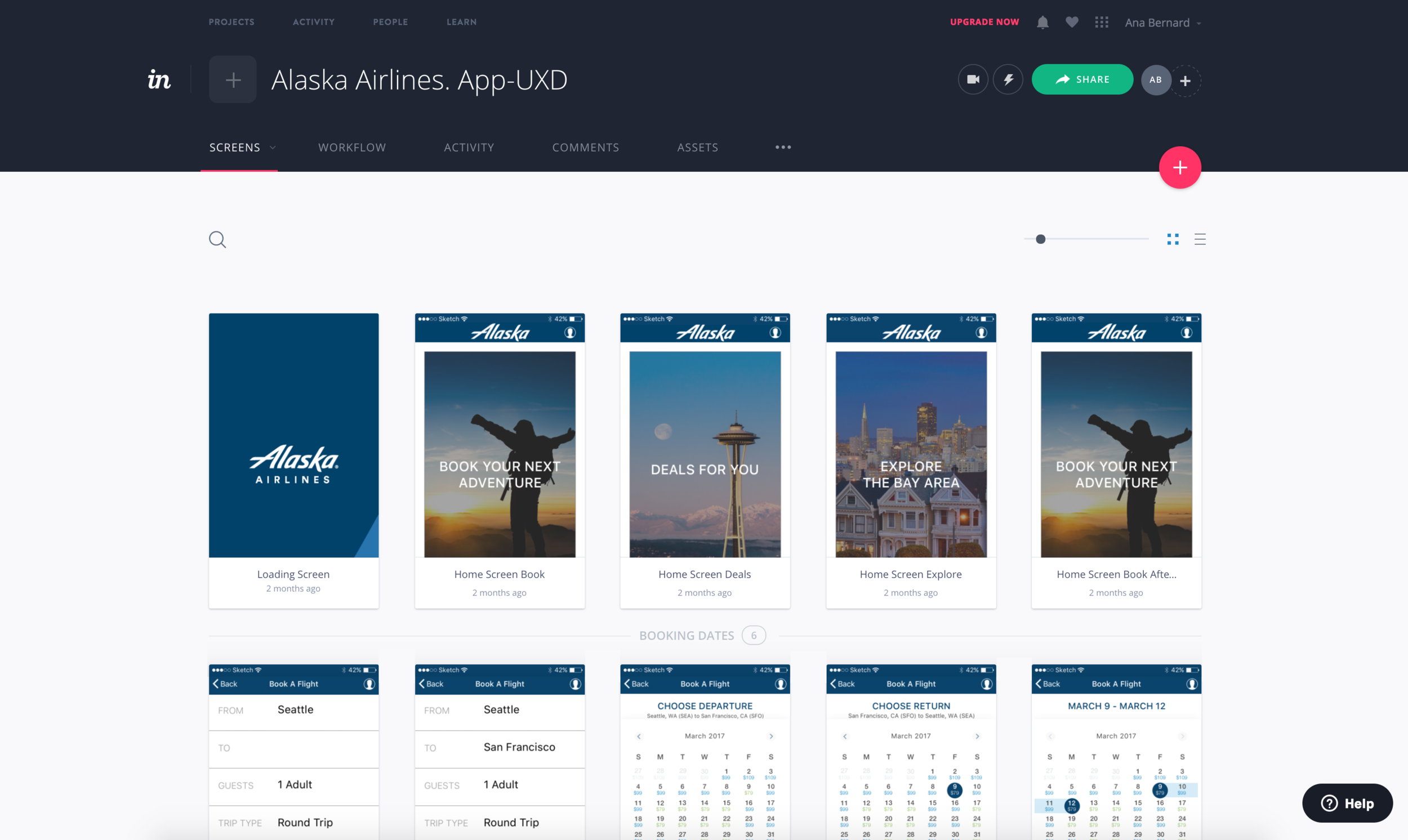Expand the Screens tab chevron
This screenshot has width=1408, height=840.
click(x=273, y=148)
